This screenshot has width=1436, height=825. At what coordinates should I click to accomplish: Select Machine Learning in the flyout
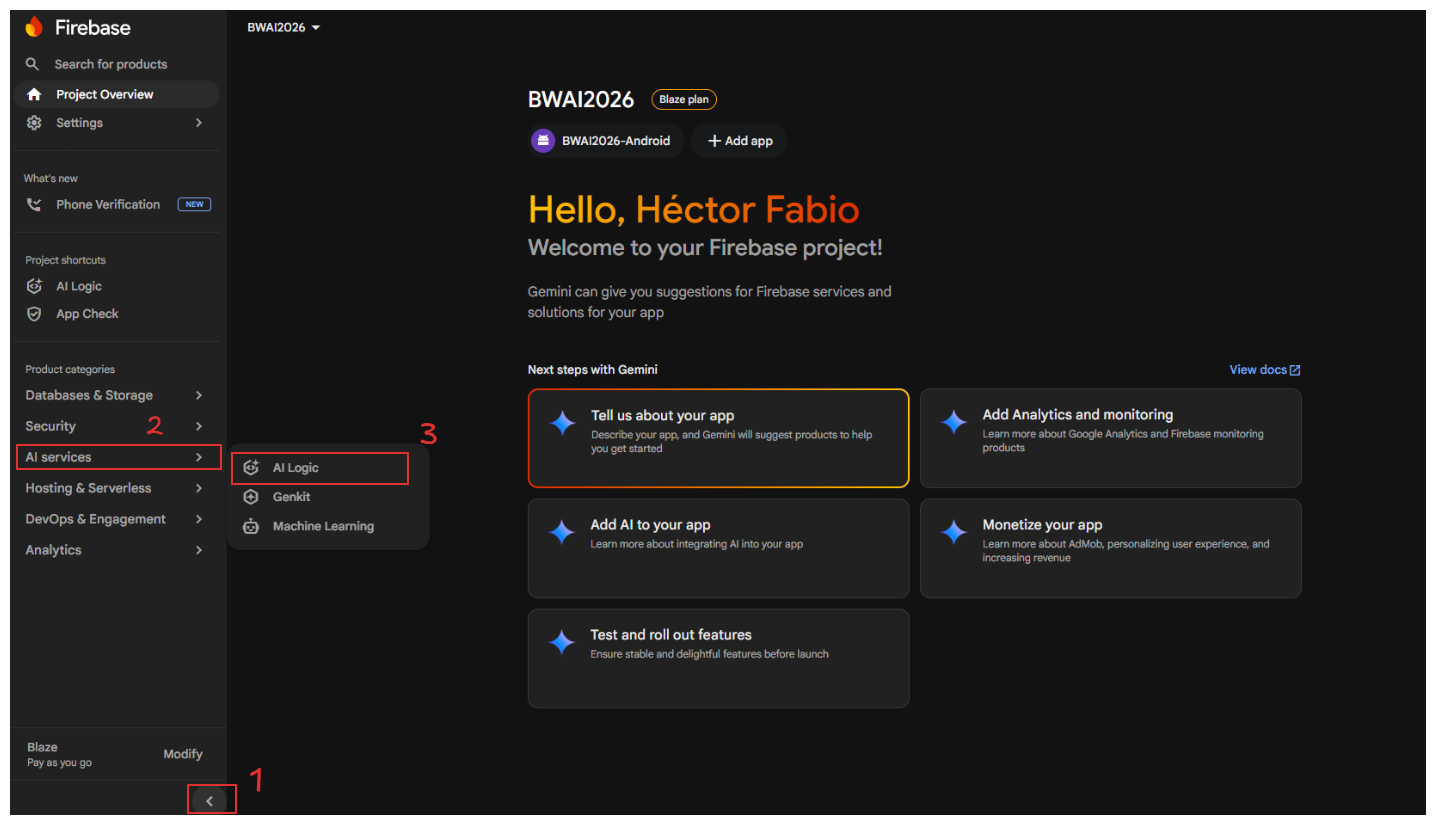click(328, 526)
